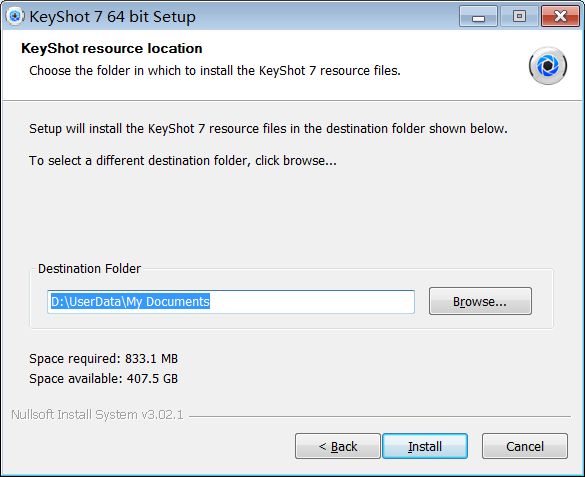The width and height of the screenshot is (585, 477).
Task: Cancel the KeyShot setup
Action: (525, 446)
